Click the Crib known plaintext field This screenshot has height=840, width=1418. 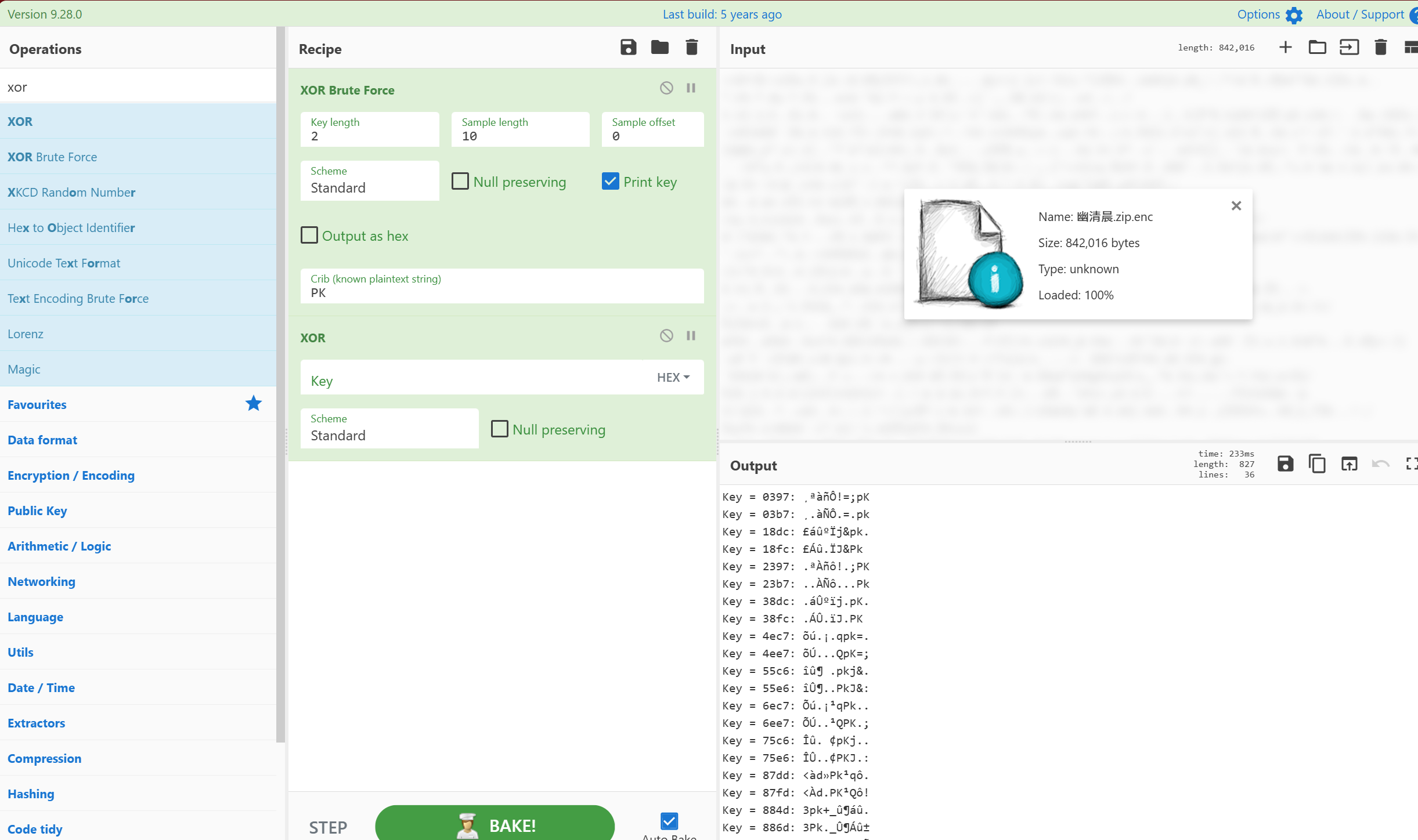coord(501,292)
